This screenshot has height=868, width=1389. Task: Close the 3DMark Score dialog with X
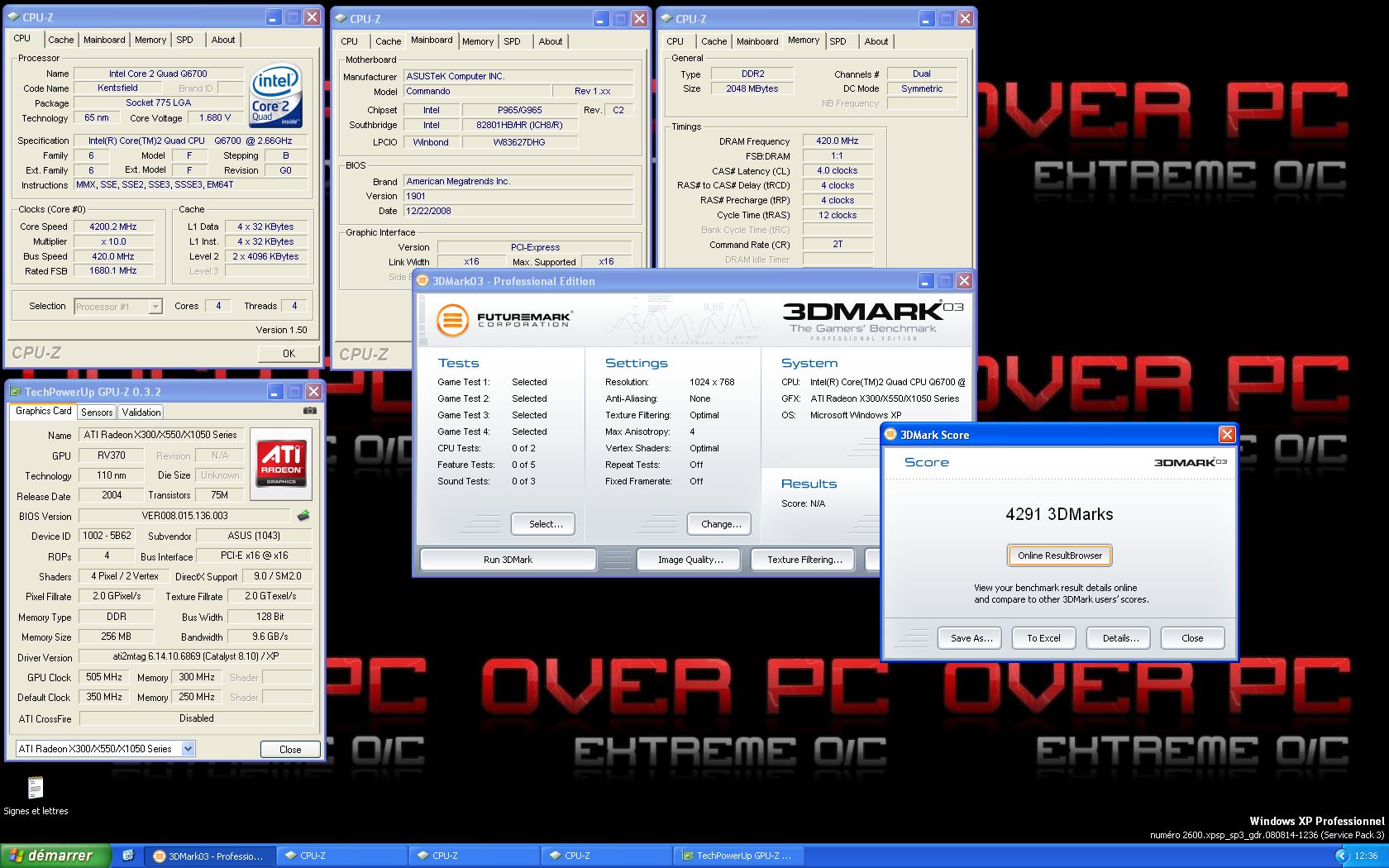[x=1227, y=434]
